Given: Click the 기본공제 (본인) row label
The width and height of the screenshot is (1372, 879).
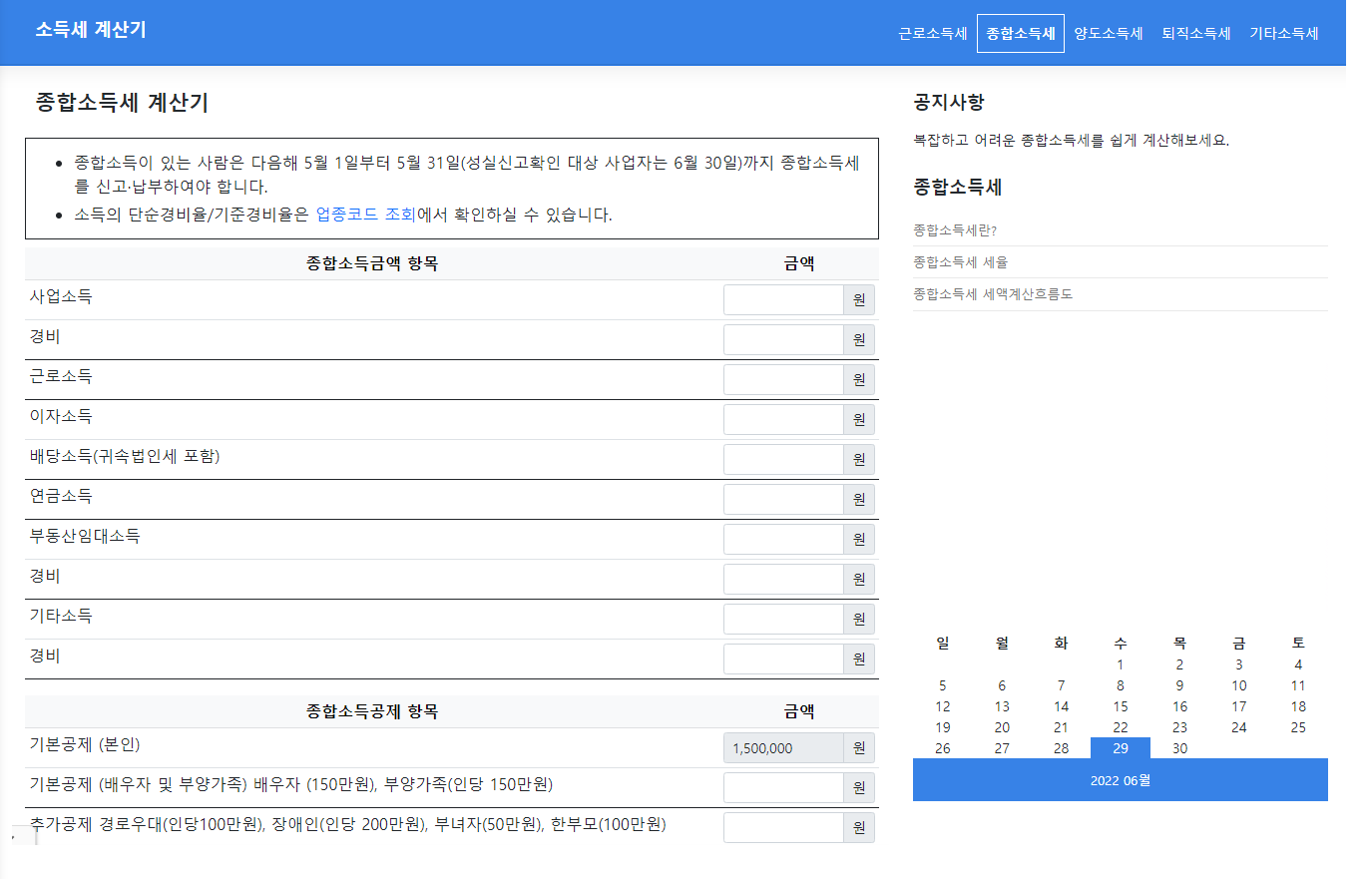Looking at the screenshot, I should pyautogui.click(x=85, y=744).
